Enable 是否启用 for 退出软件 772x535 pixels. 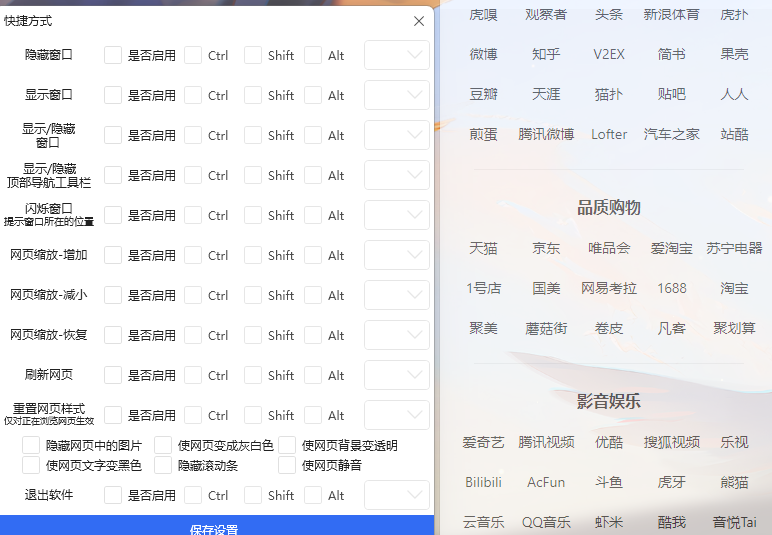[x=113, y=495]
